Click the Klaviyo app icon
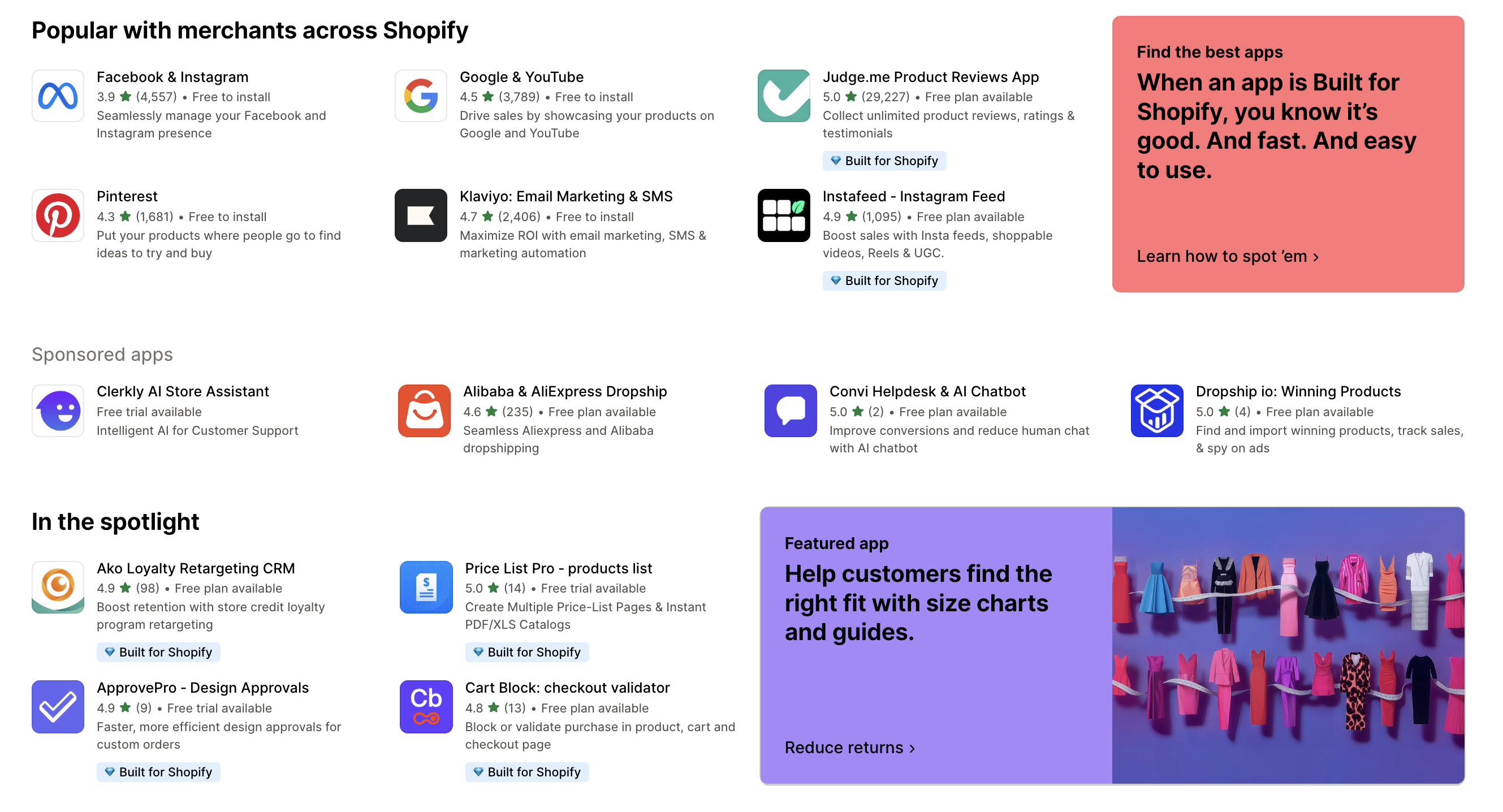This screenshot has height=812, width=1503. (x=421, y=215)
